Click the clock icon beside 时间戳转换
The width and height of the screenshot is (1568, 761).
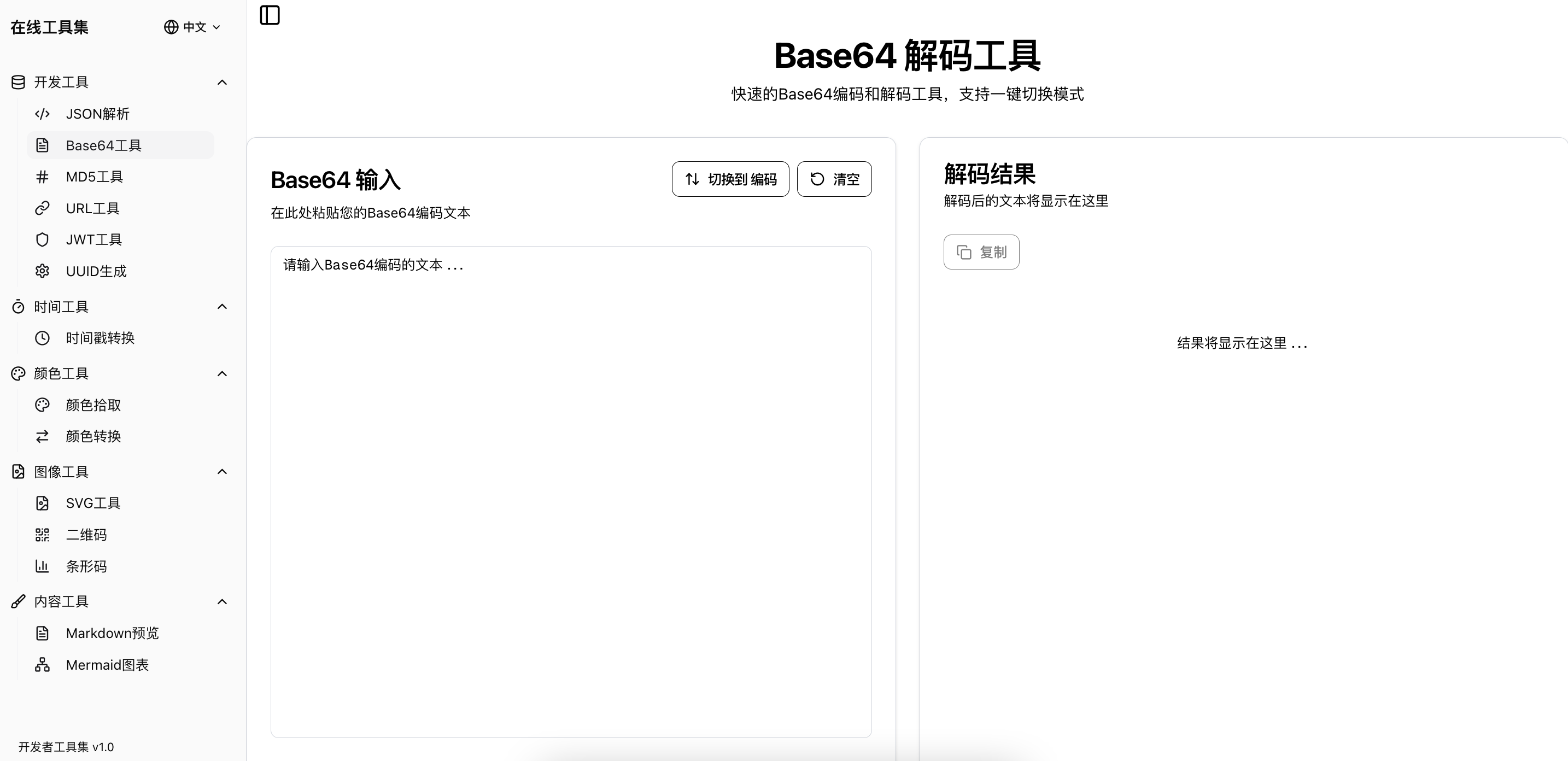42,338
